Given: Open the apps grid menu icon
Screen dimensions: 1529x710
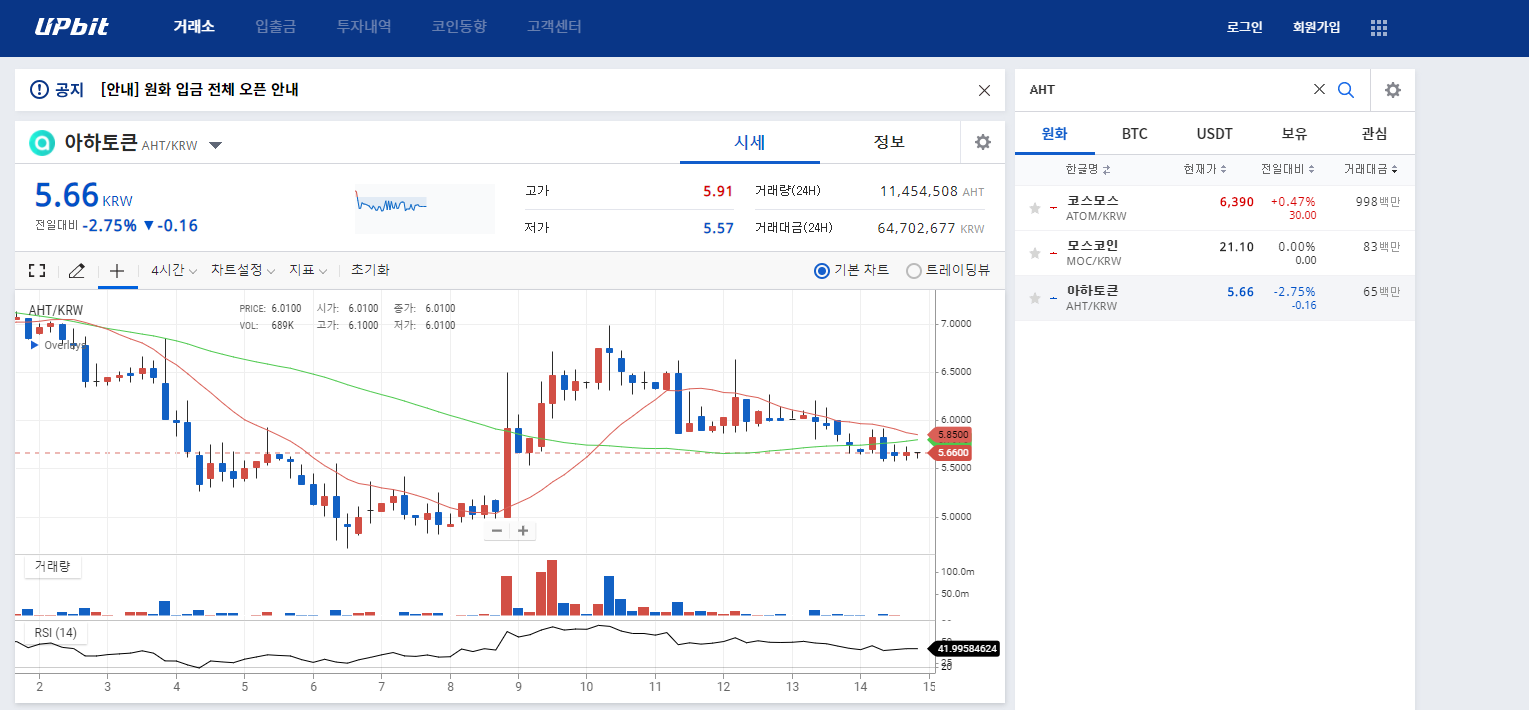Looking at the screenshot, I should click(1379, 28).
